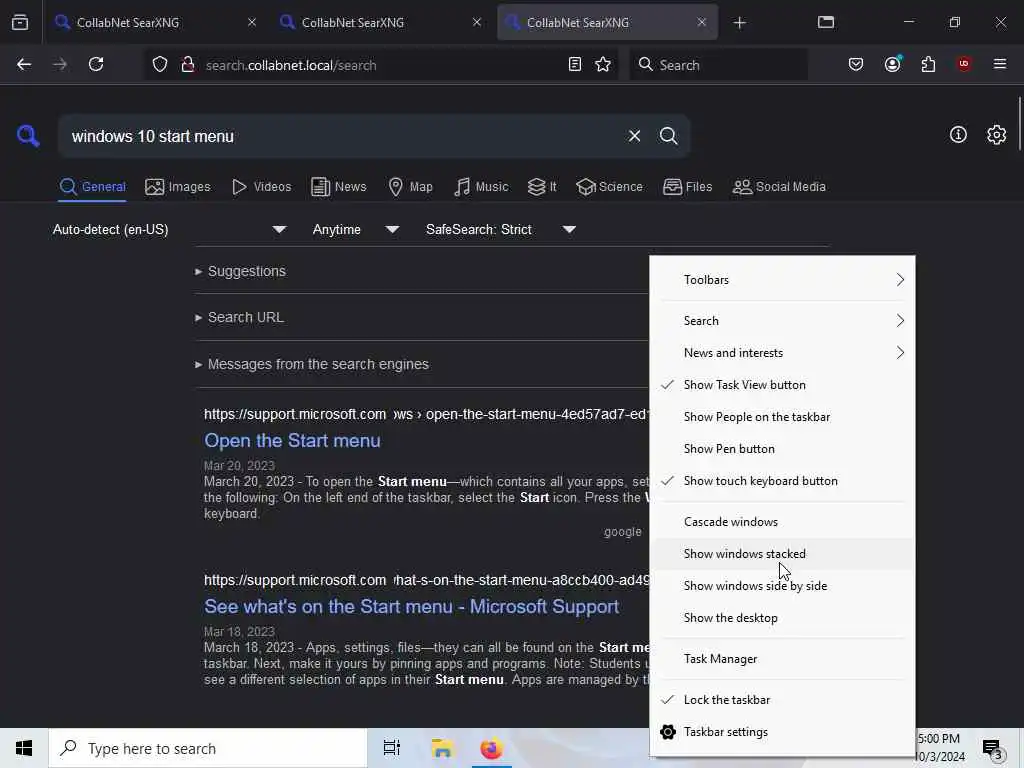Open a new tab with the plus button
Viewport: 1024px width, 768px height.
point(739,23)
